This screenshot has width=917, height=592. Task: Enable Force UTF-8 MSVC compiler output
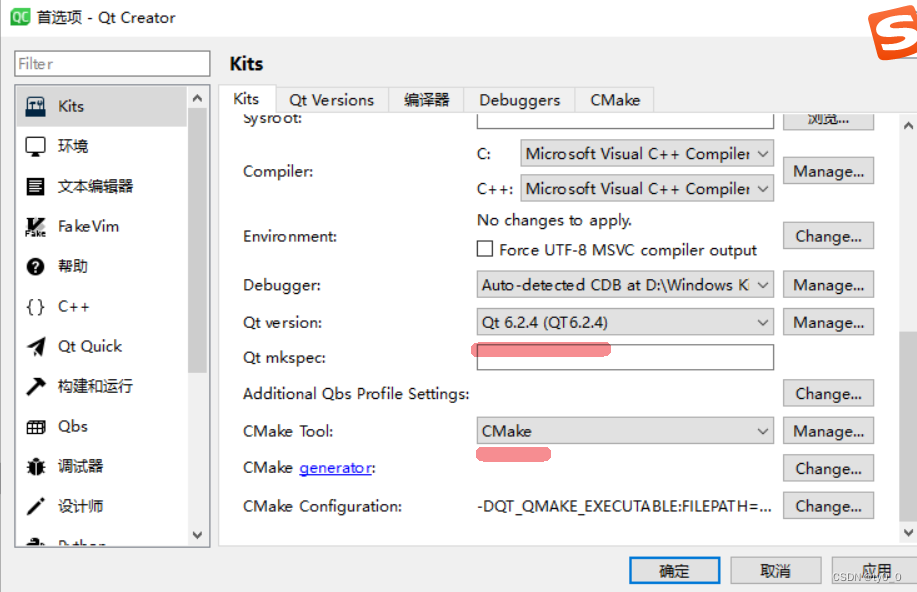click(485, 249)
